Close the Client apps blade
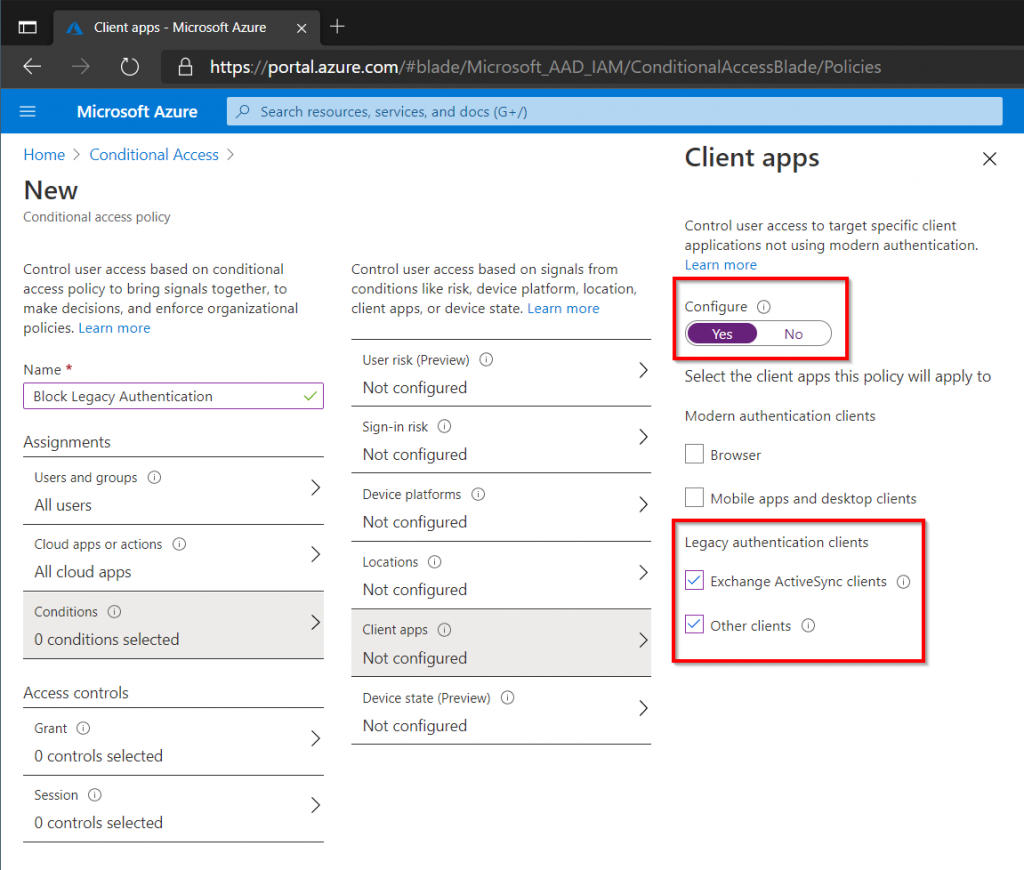The image size is (1024, 870). 989,159
